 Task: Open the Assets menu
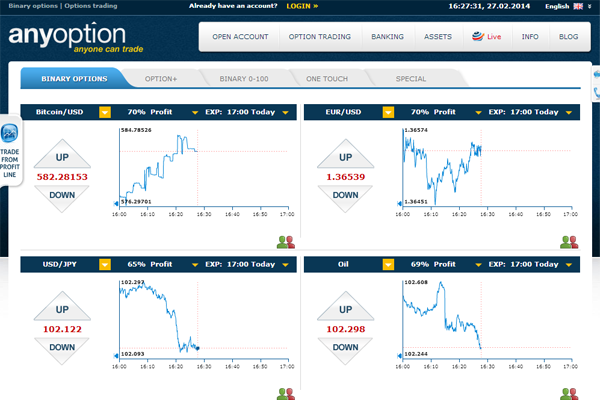[438, 37]
